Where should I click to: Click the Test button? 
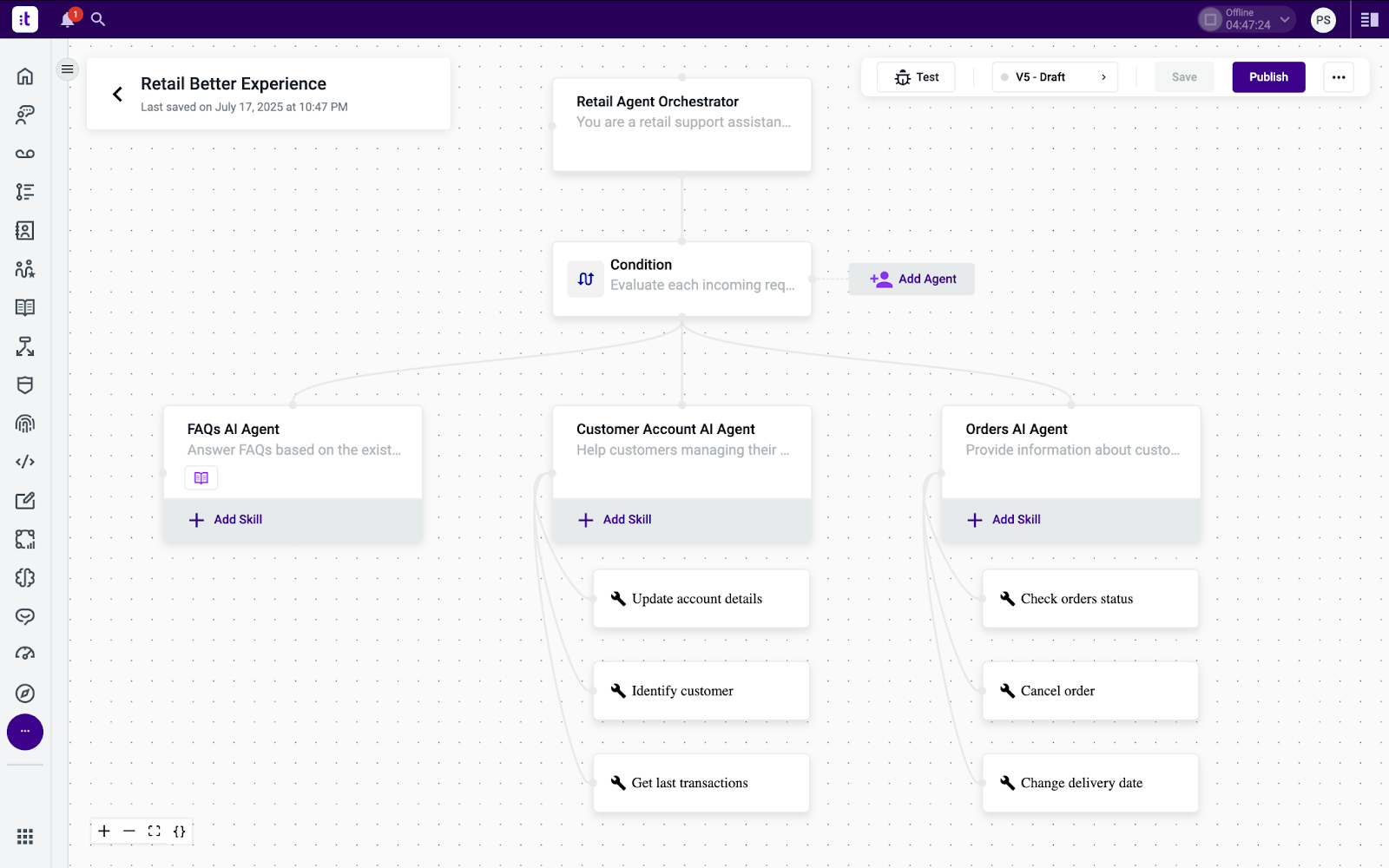click(917, 77)
